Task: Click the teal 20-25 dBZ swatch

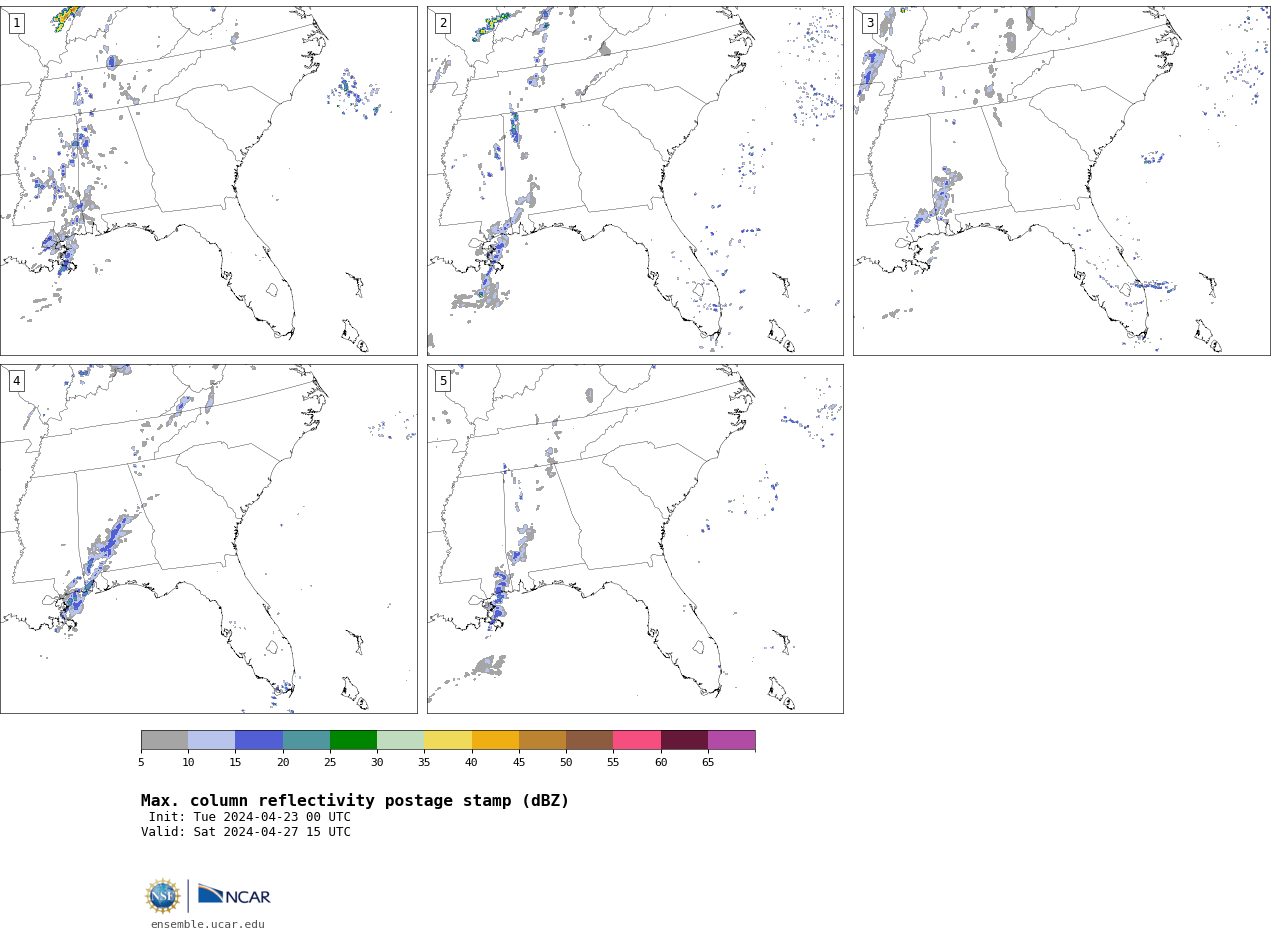Action: 306,740
